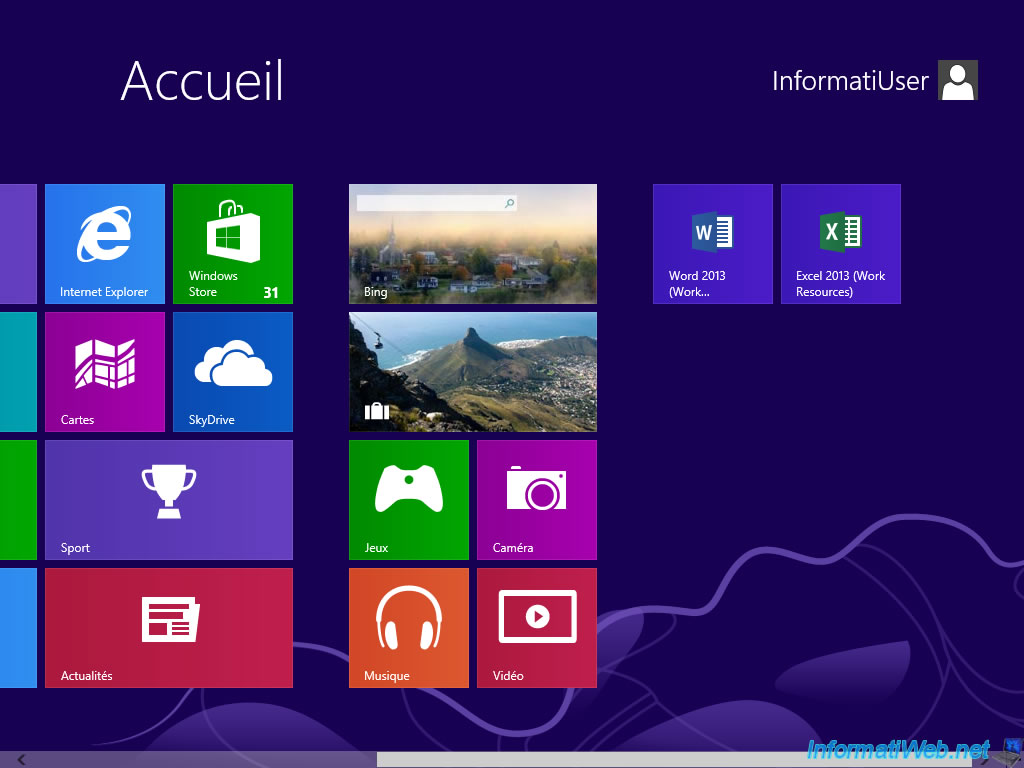Open the Caméra tile
Viewport: 1024px width, 768px height.
click(537, 500)
